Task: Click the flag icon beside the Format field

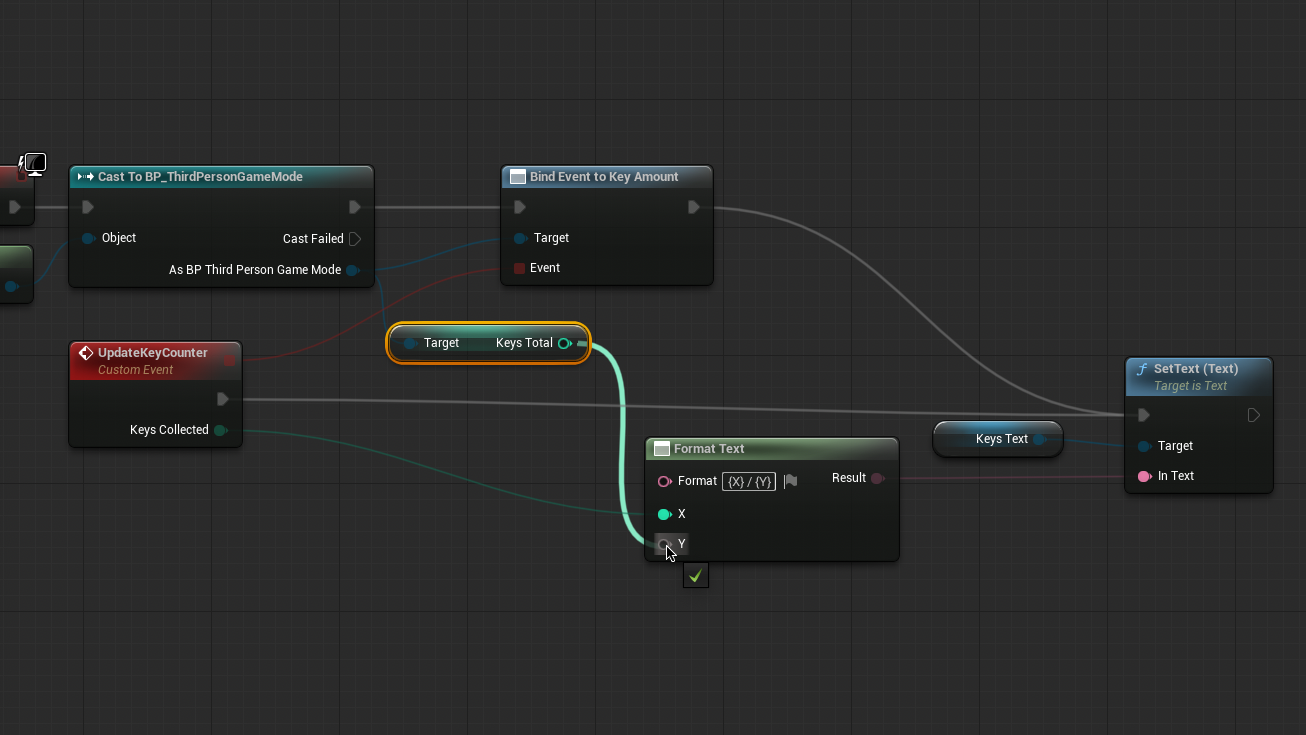Action: pyautogui.click(x=790, y=481)
